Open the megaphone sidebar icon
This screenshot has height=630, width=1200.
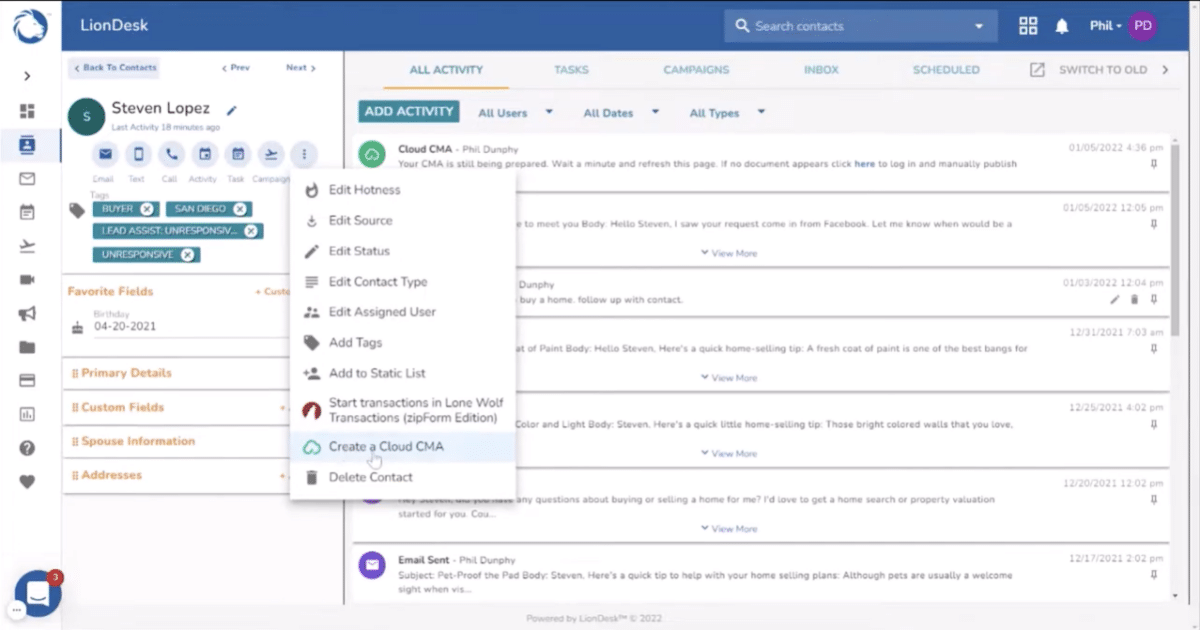[x=27, y=314]
